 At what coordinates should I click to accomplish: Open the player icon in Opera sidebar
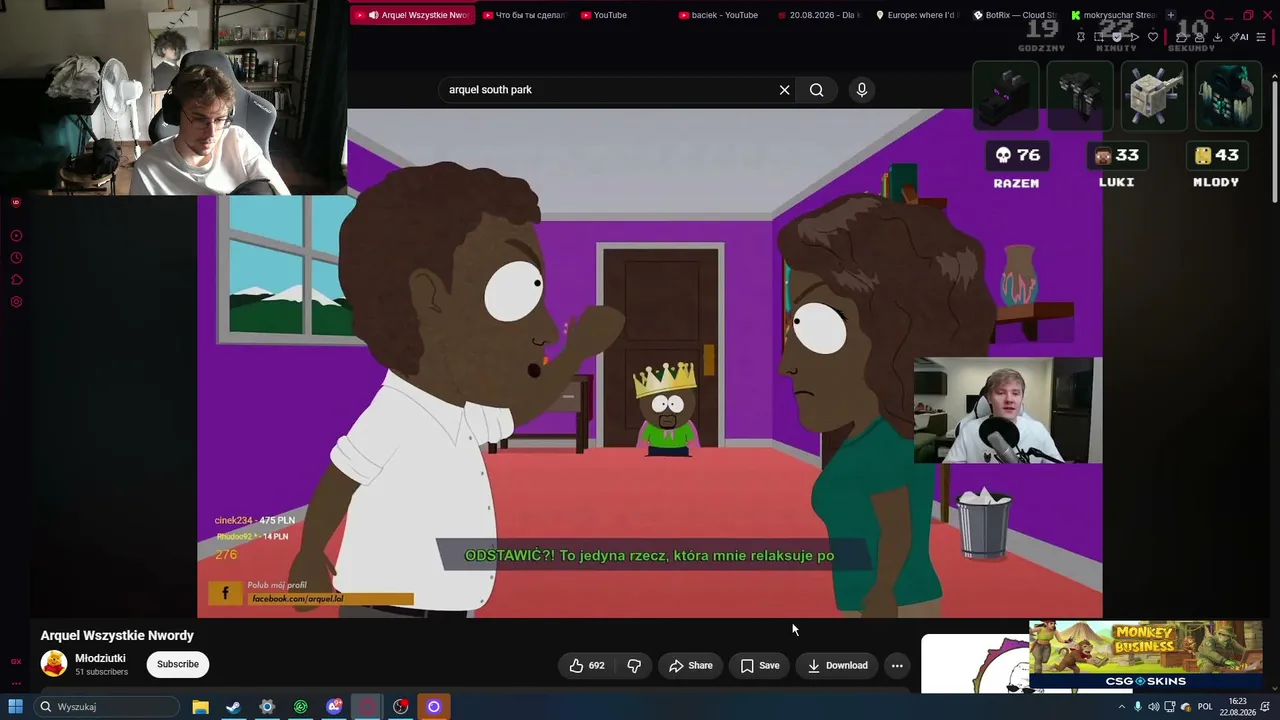pyautogui.click(x=16, y=236)
